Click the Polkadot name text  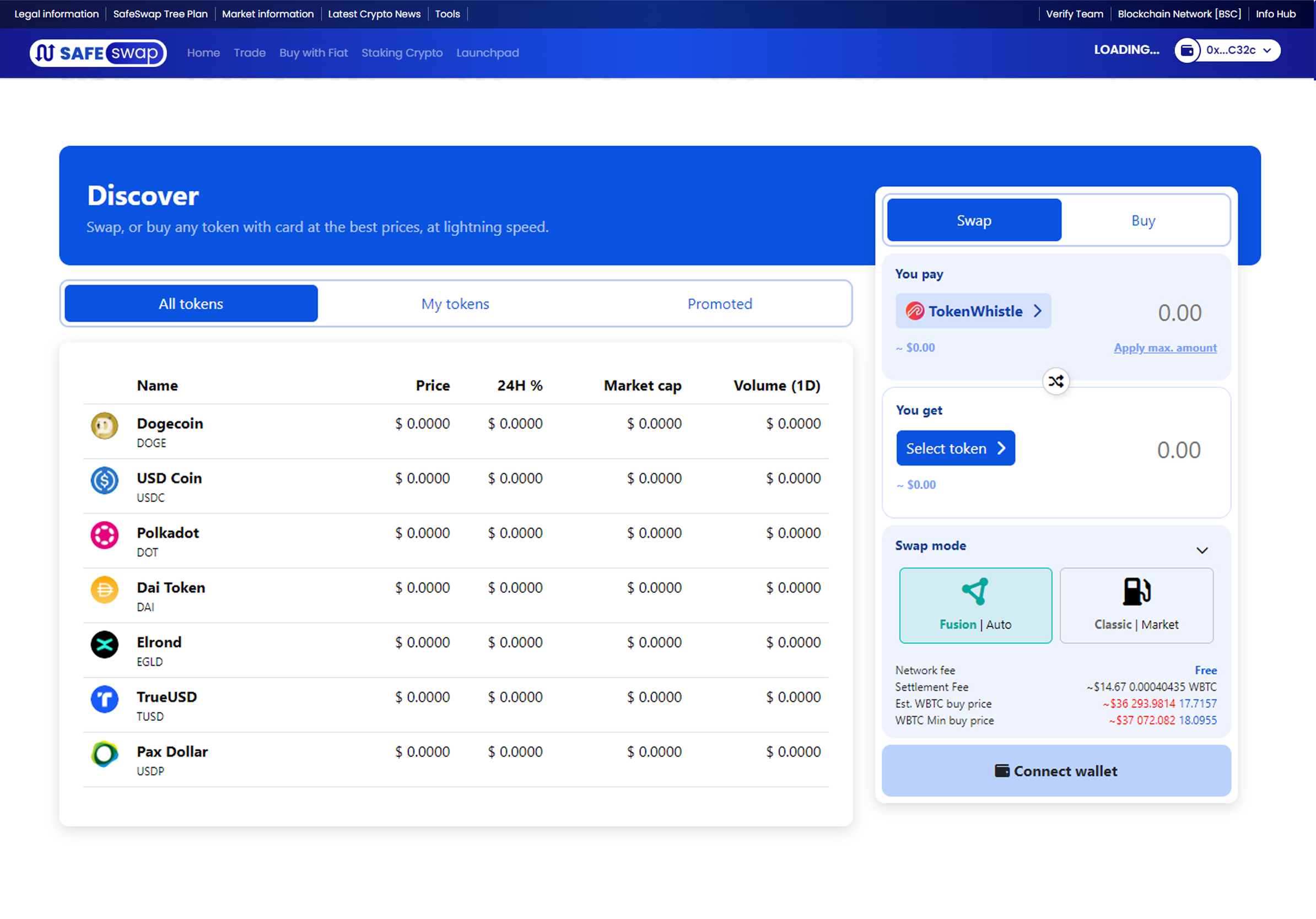click(168, 533)
